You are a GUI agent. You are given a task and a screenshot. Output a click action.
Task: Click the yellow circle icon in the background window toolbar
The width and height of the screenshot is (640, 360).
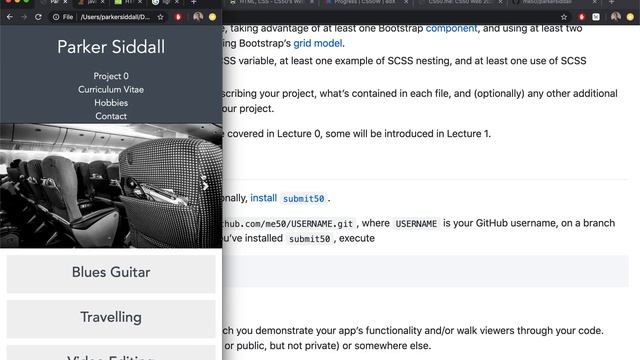(x=630, y=17)
